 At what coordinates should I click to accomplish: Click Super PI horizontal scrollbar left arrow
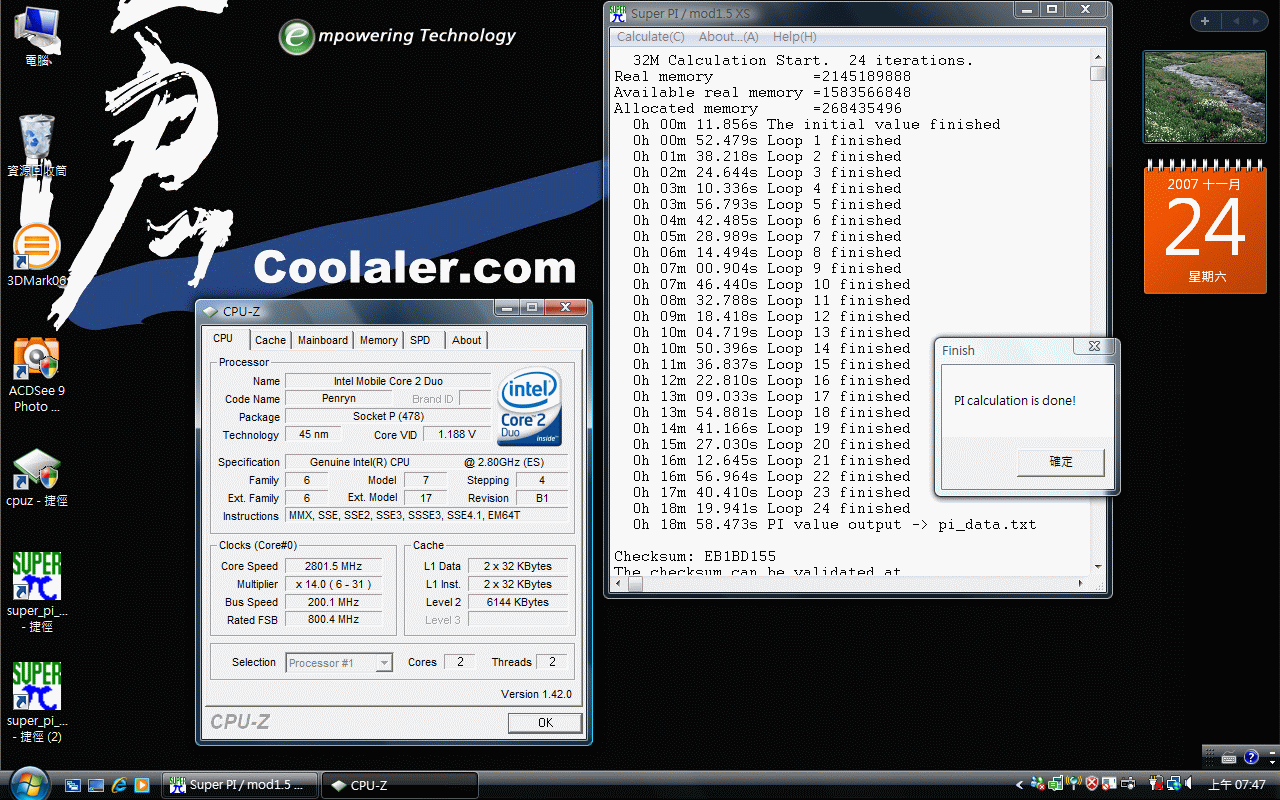(x=619, y=582)
